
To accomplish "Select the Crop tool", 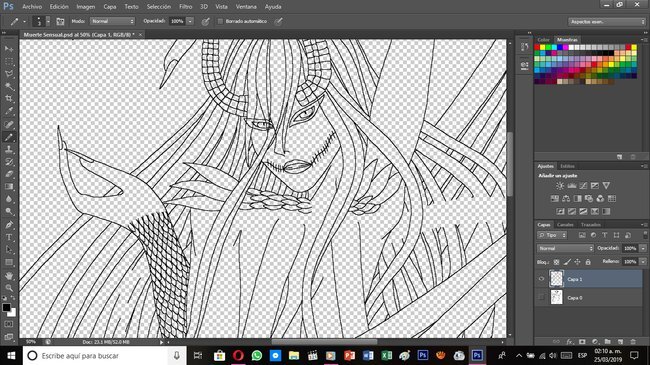I will click(9, 99).
